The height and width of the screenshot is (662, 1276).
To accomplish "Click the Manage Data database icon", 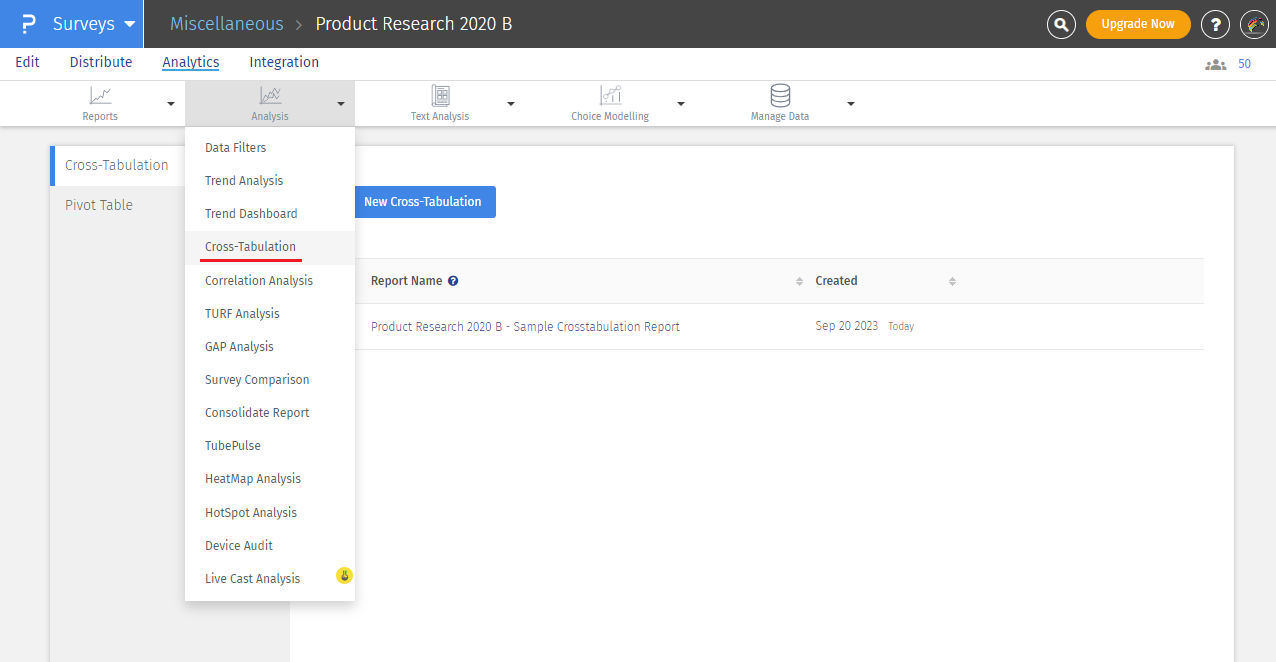I will 780,96.
